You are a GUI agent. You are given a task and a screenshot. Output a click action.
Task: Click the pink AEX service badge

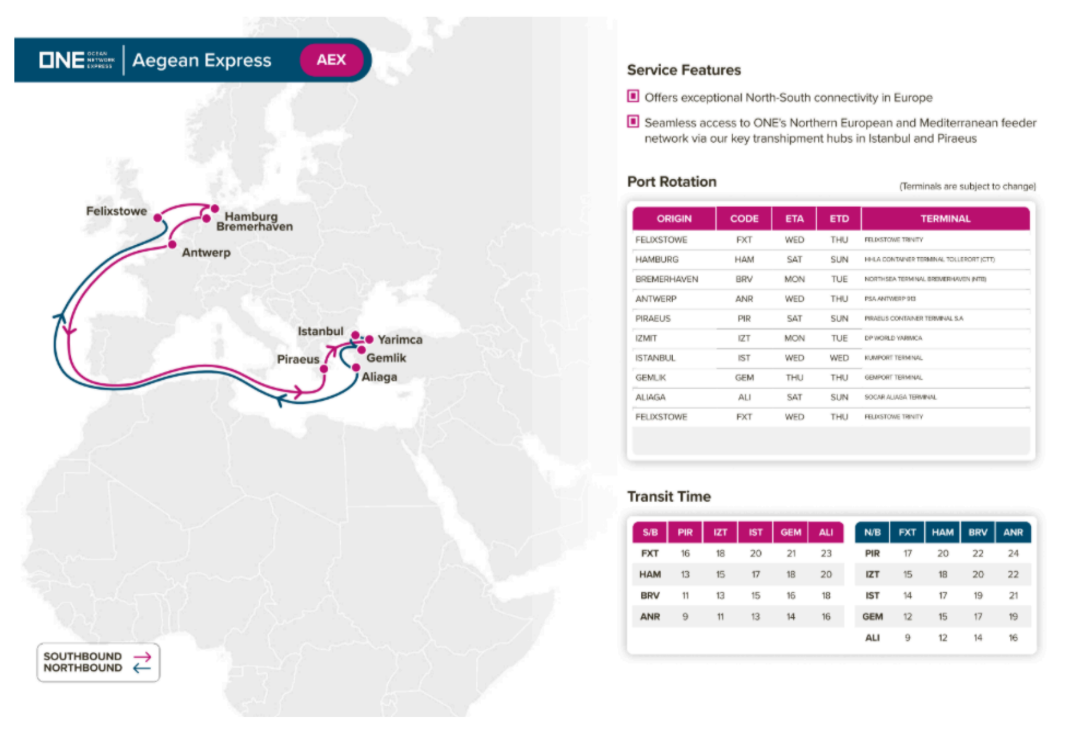[331, 60]
